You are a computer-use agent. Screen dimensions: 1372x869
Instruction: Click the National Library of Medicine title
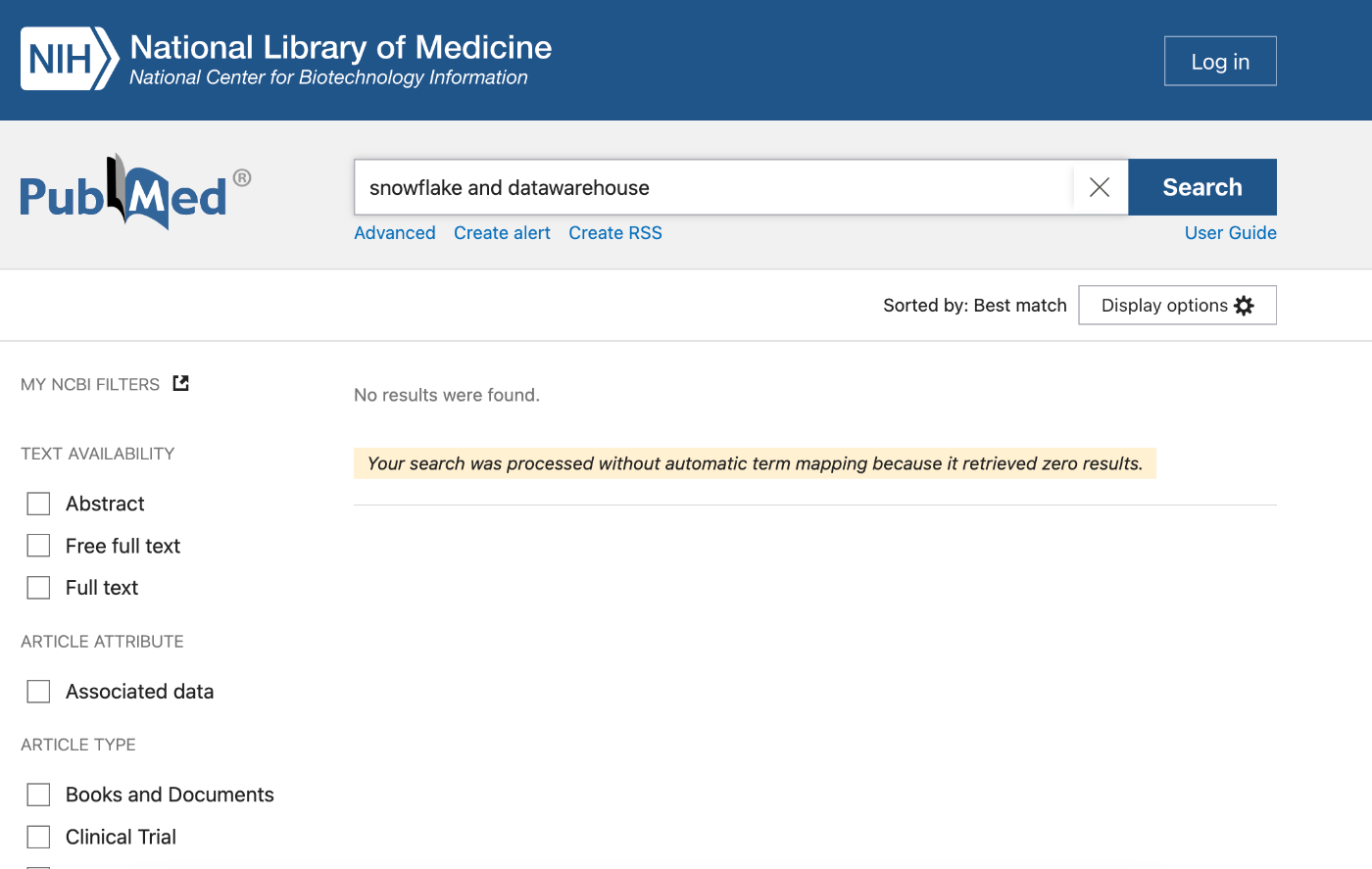pos(341,47)
